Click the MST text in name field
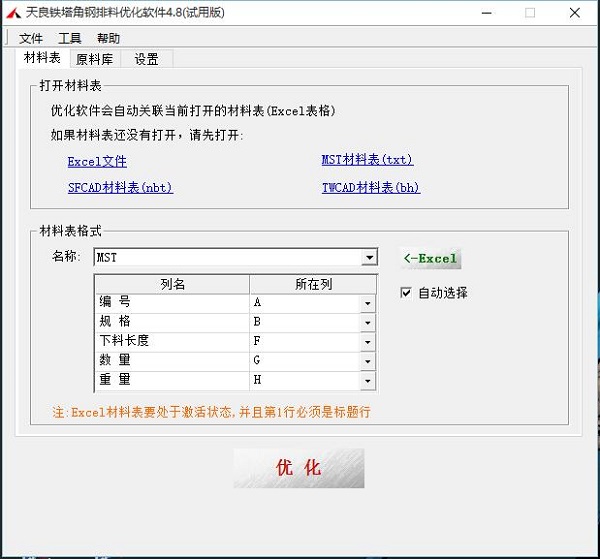The width and height of the screenshot is (600, 559). coord(107,257)
